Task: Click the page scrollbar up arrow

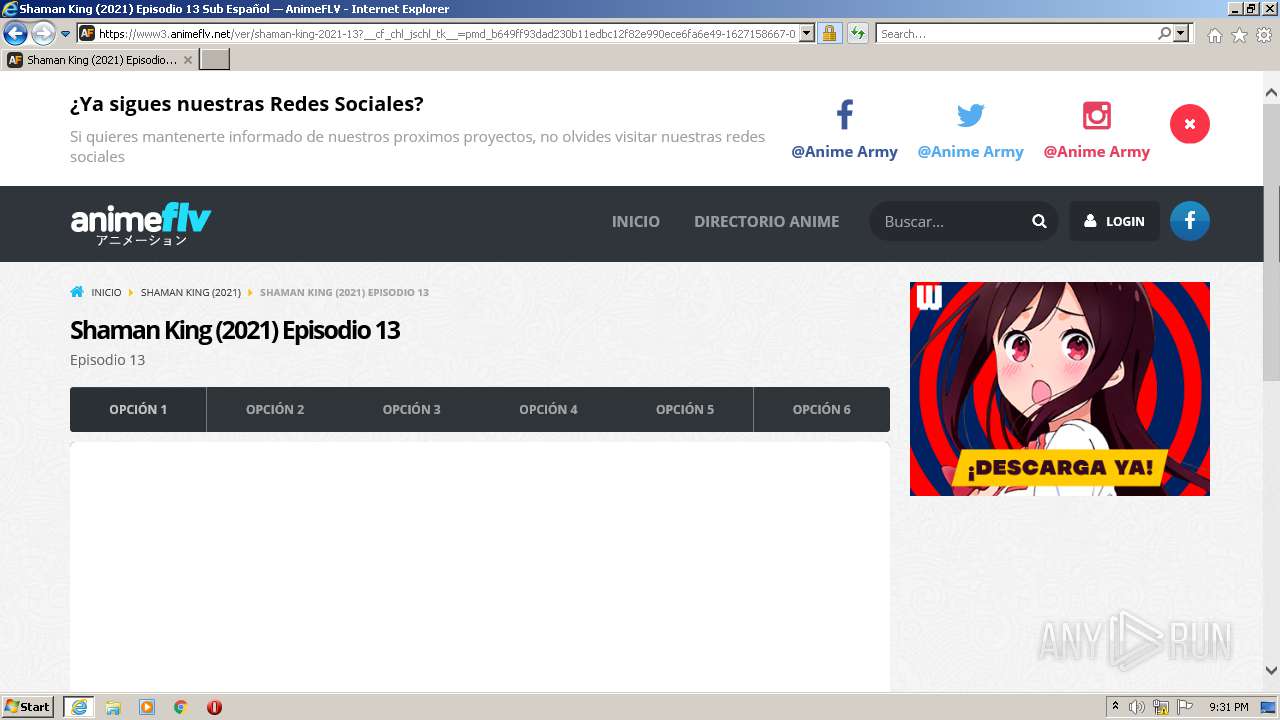Action: [1271, 93]
